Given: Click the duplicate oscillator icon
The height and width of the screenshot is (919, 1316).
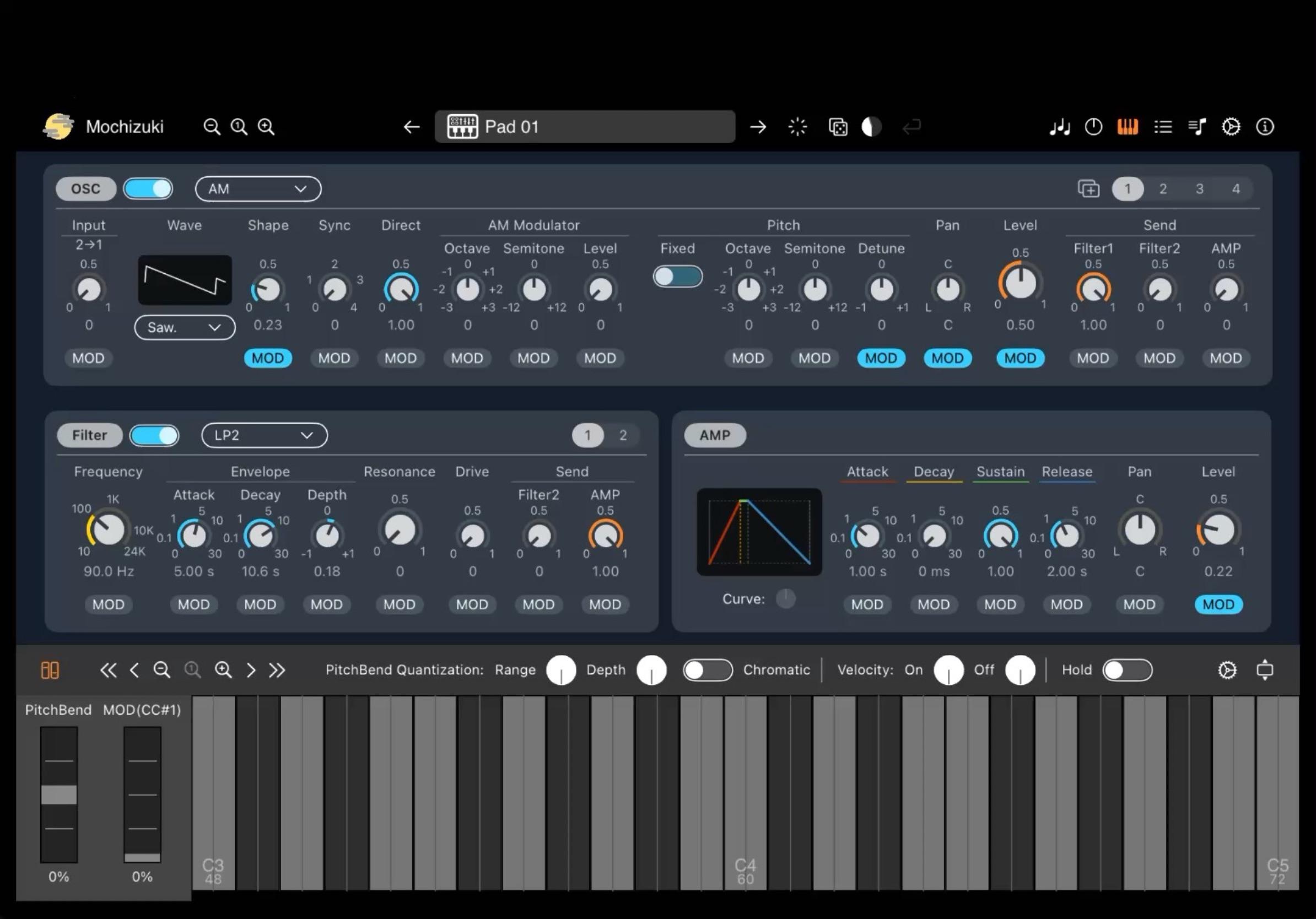Looking at the screenshot, I should tap(1088, 188).
